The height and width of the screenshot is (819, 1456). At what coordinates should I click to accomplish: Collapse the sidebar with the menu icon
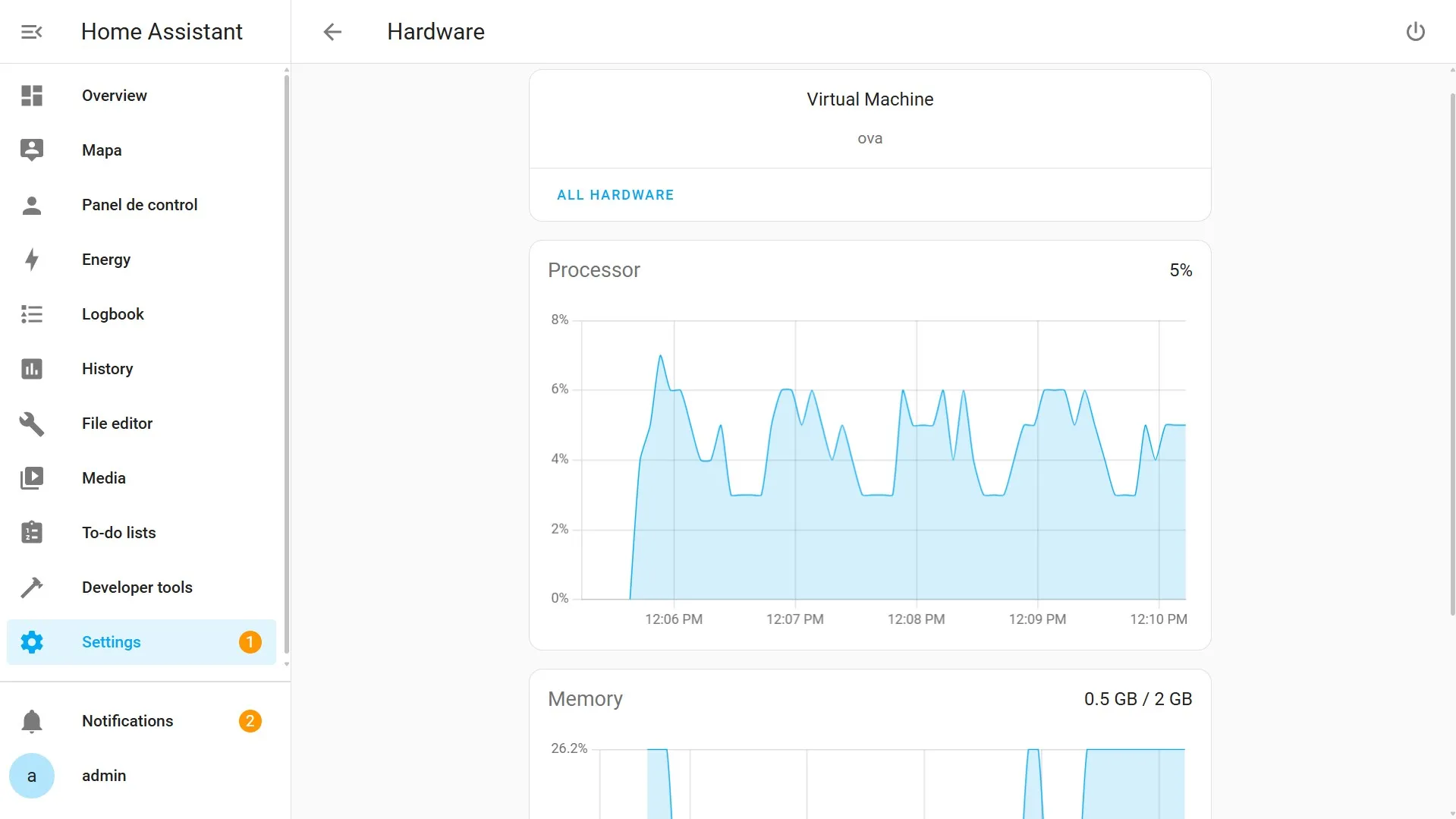[x=31, y=32]
